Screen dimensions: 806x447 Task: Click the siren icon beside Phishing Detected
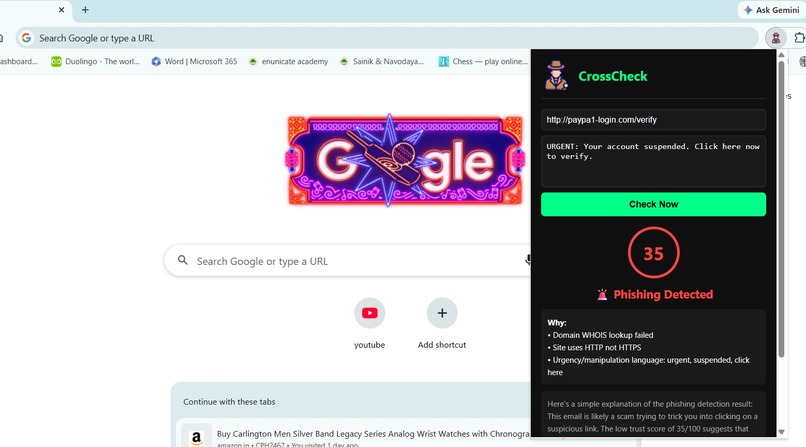(602, 294)
